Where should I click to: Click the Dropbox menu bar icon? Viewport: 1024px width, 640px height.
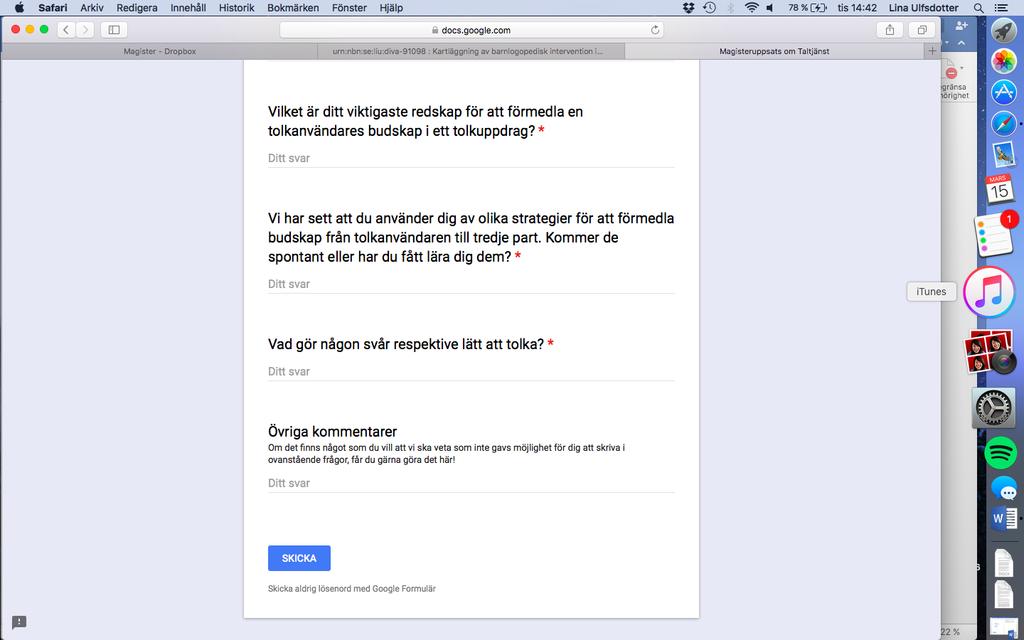pyautogui.click(x=688, y=8)
